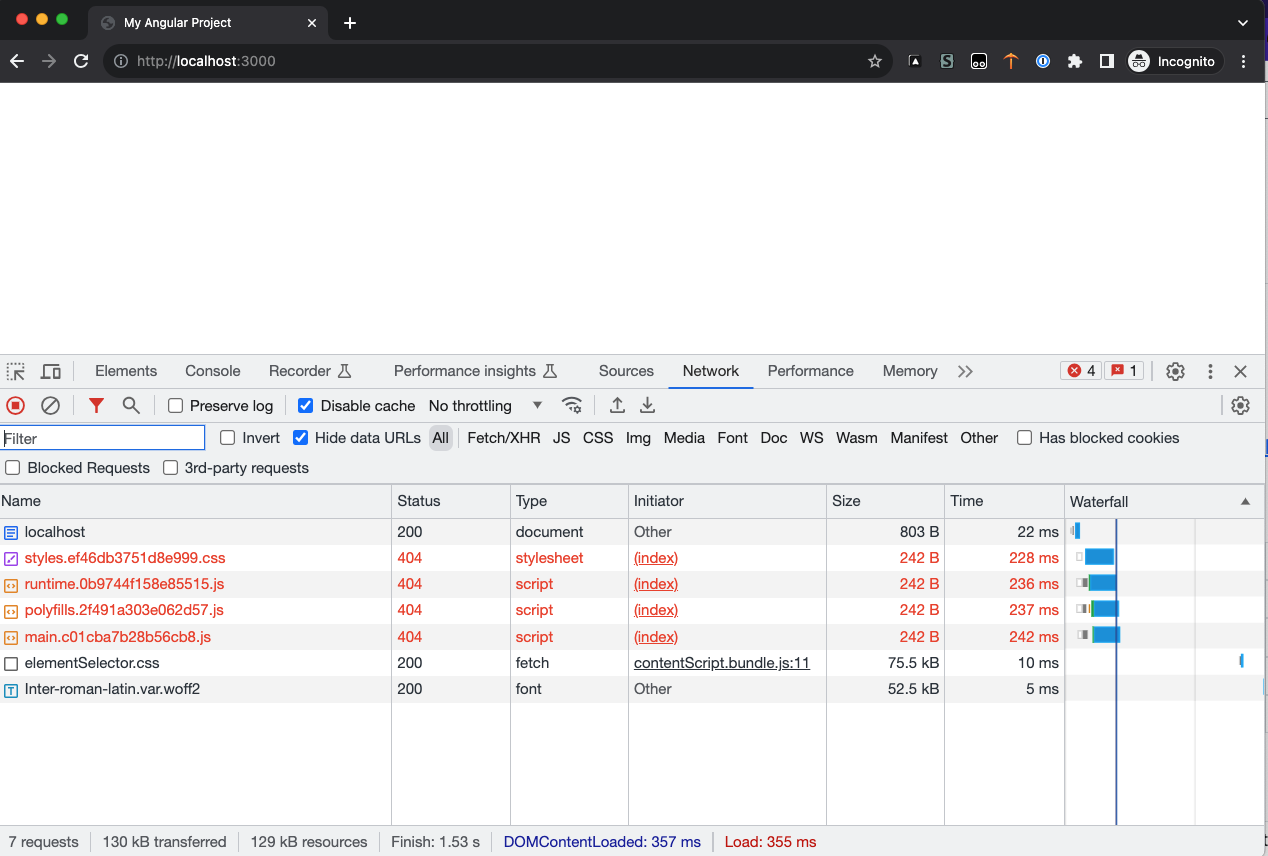Image resolution: width=1268 pixels, height=856 pixels.
Task: Open the hidden DevTools tabs chevron menu
Action: (x=964, y=371)
